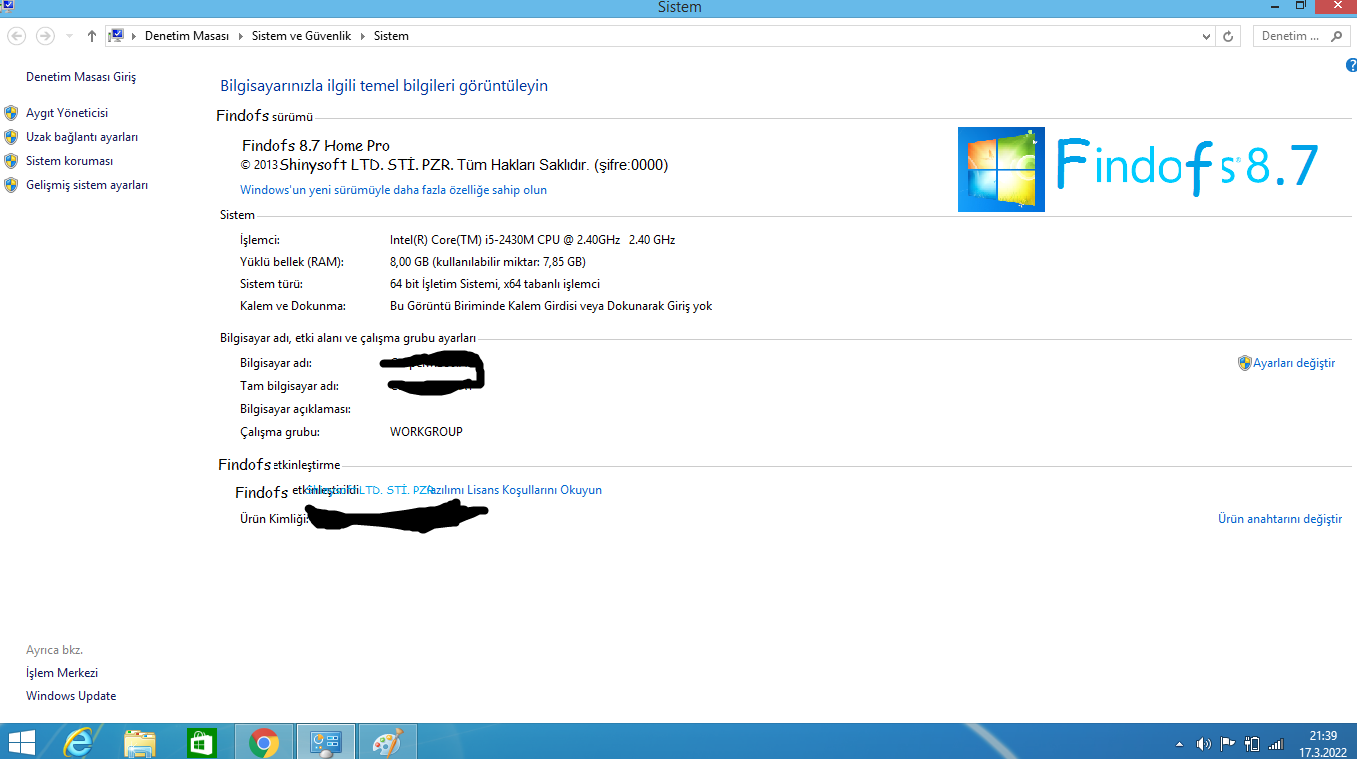The width and height of the screenshot is (1357, 759).
Task: Open Aygıt Yöneticisi
Action: (67, 113)
